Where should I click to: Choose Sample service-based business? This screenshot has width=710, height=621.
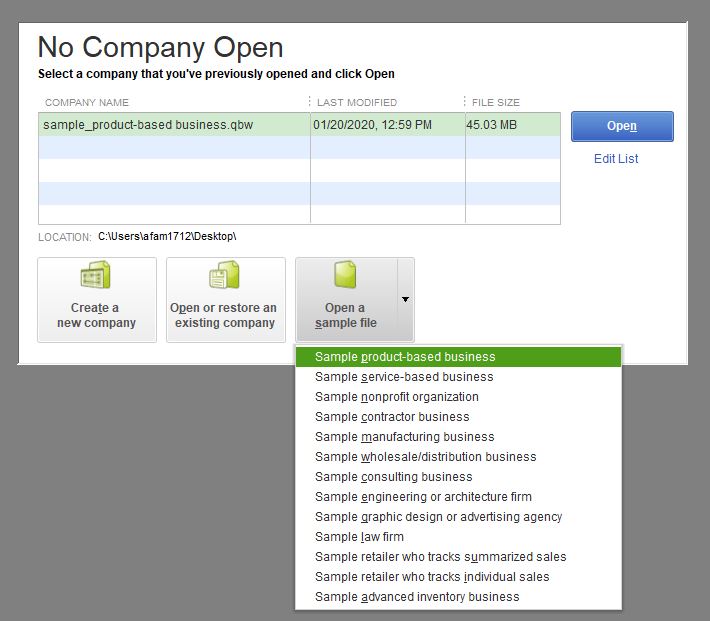pos(458,377)
